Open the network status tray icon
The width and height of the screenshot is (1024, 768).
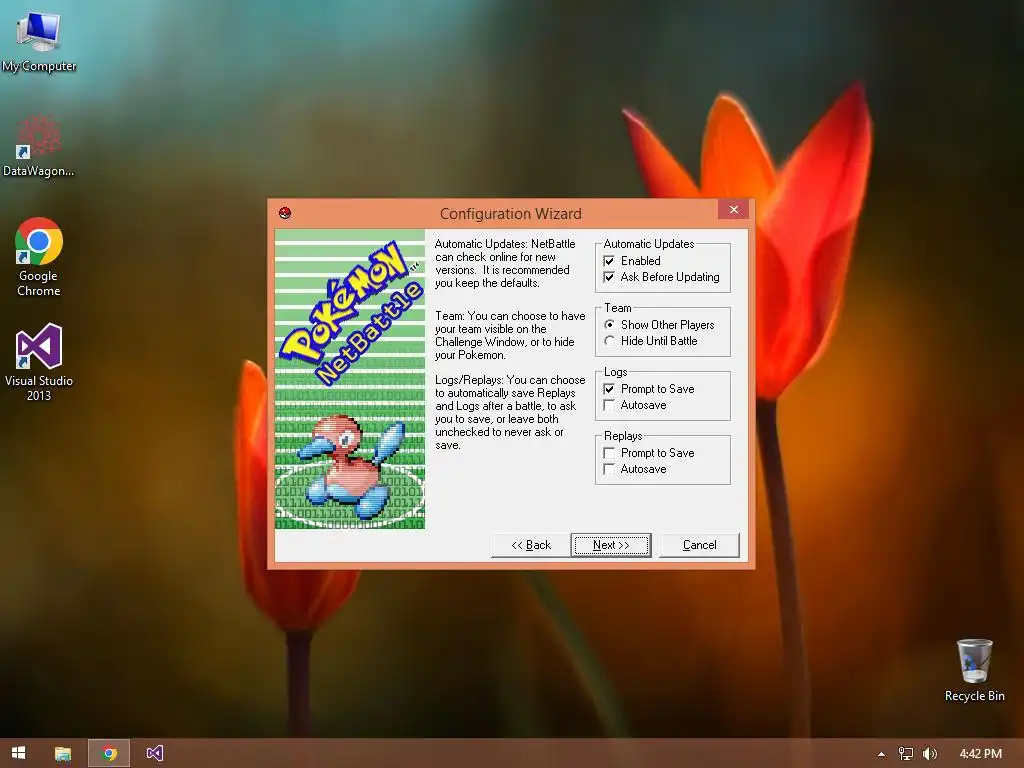coord(906,754)
